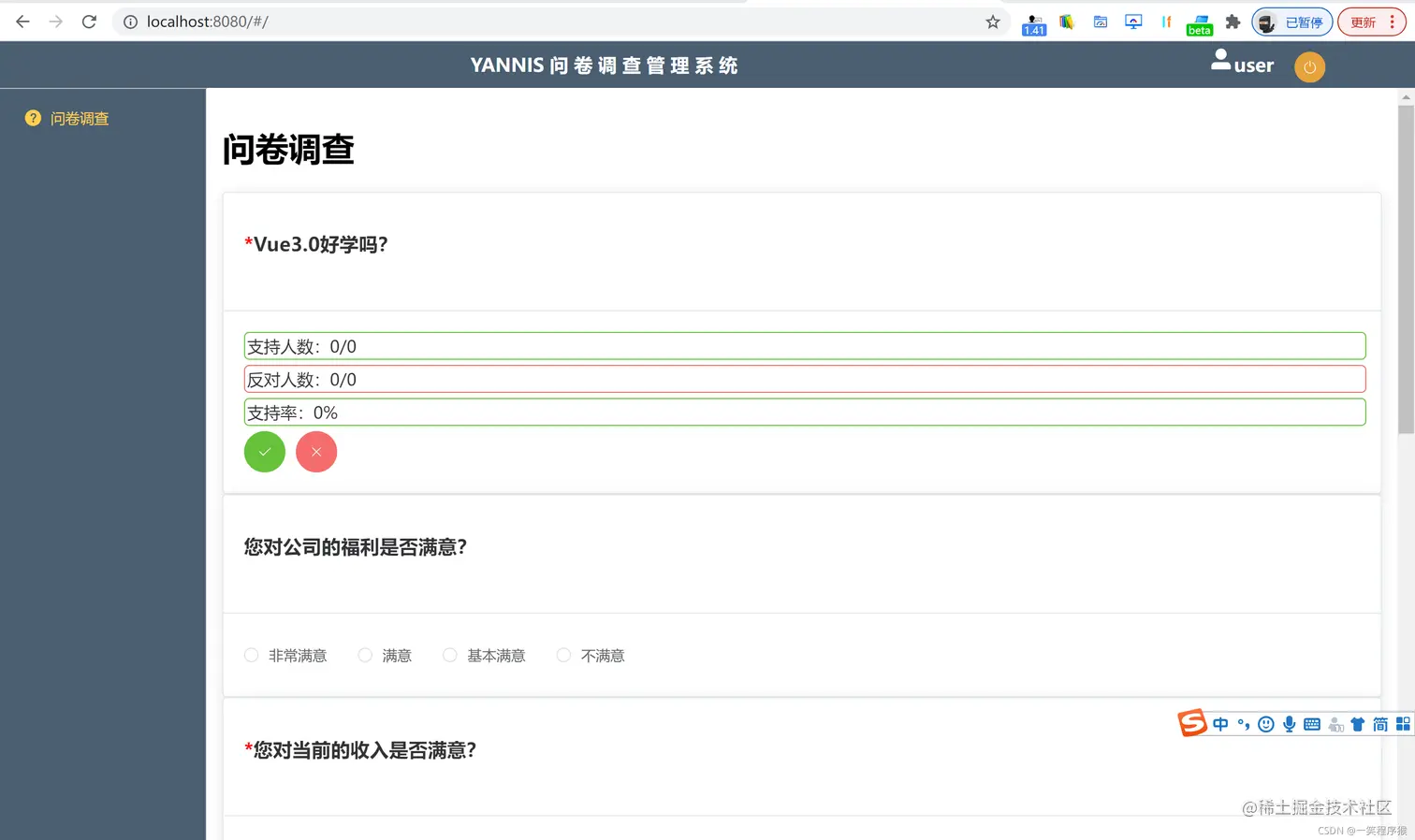Open the Sogou toolbox grid icon
The width and height of the screenshot is (1415, 840).
(1403, 723)
